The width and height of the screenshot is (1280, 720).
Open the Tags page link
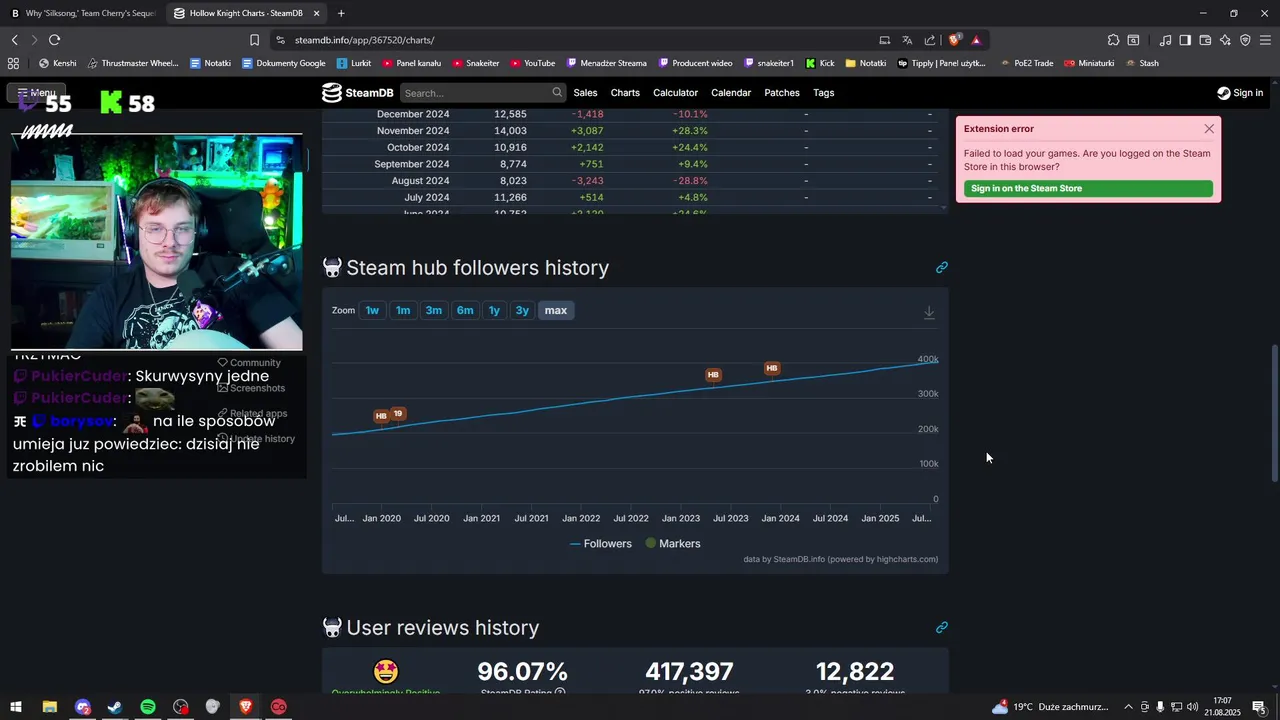click(824, 93)
